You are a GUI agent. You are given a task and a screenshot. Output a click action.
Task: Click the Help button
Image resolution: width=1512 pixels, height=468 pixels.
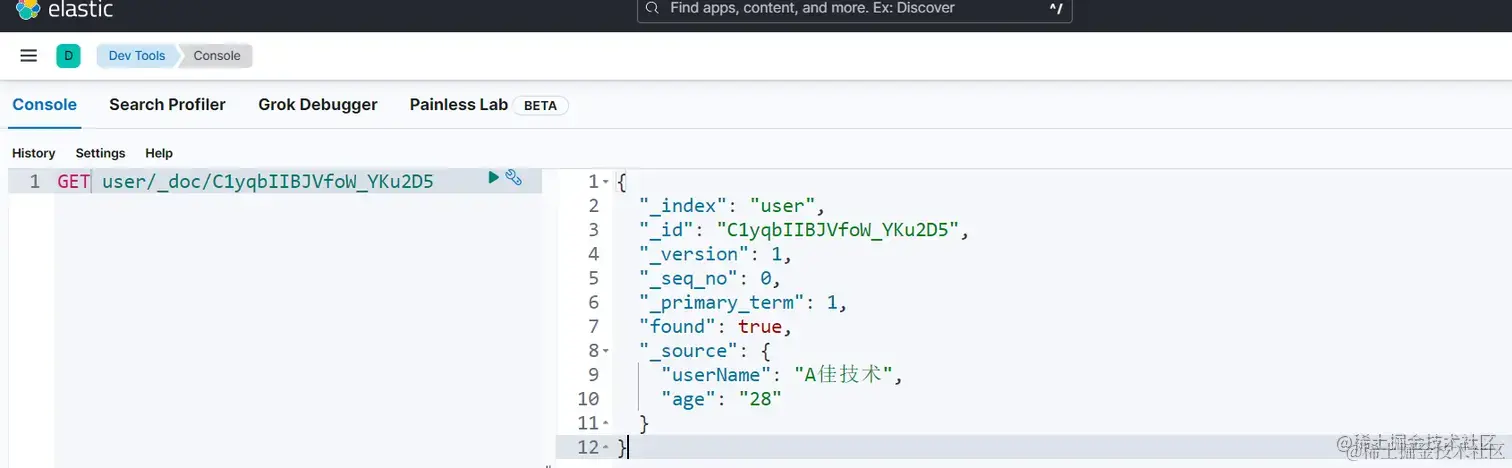click(159, 153)
